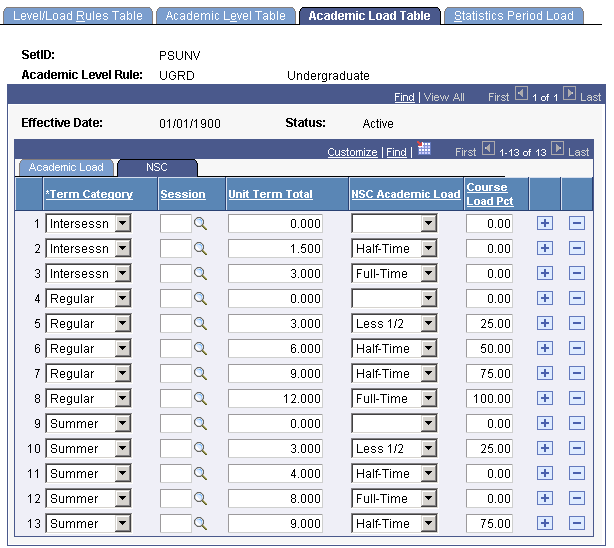Delete row 13 with minus button
Viewport: 614px width, 548px height.
(x=577, y=523)
